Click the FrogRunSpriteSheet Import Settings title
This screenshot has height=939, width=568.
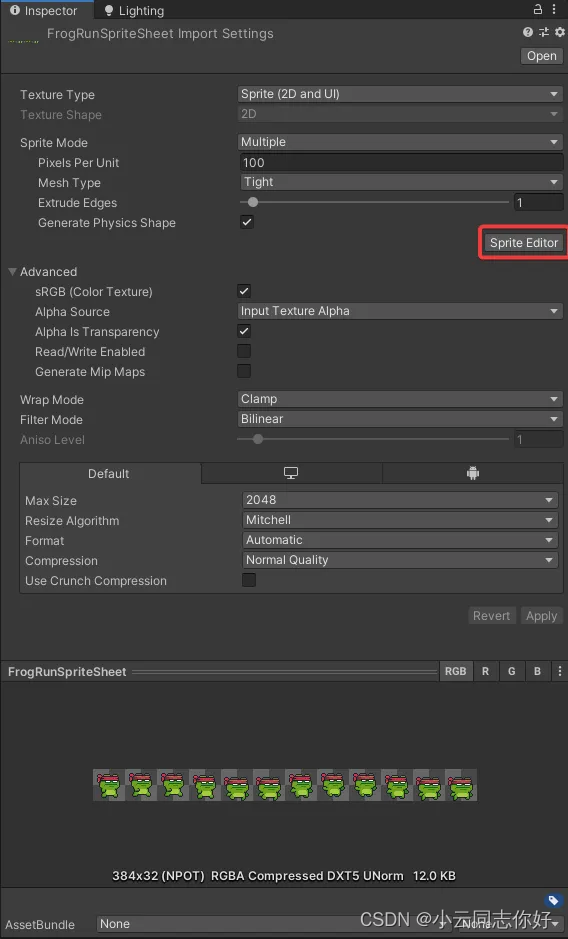160,34
